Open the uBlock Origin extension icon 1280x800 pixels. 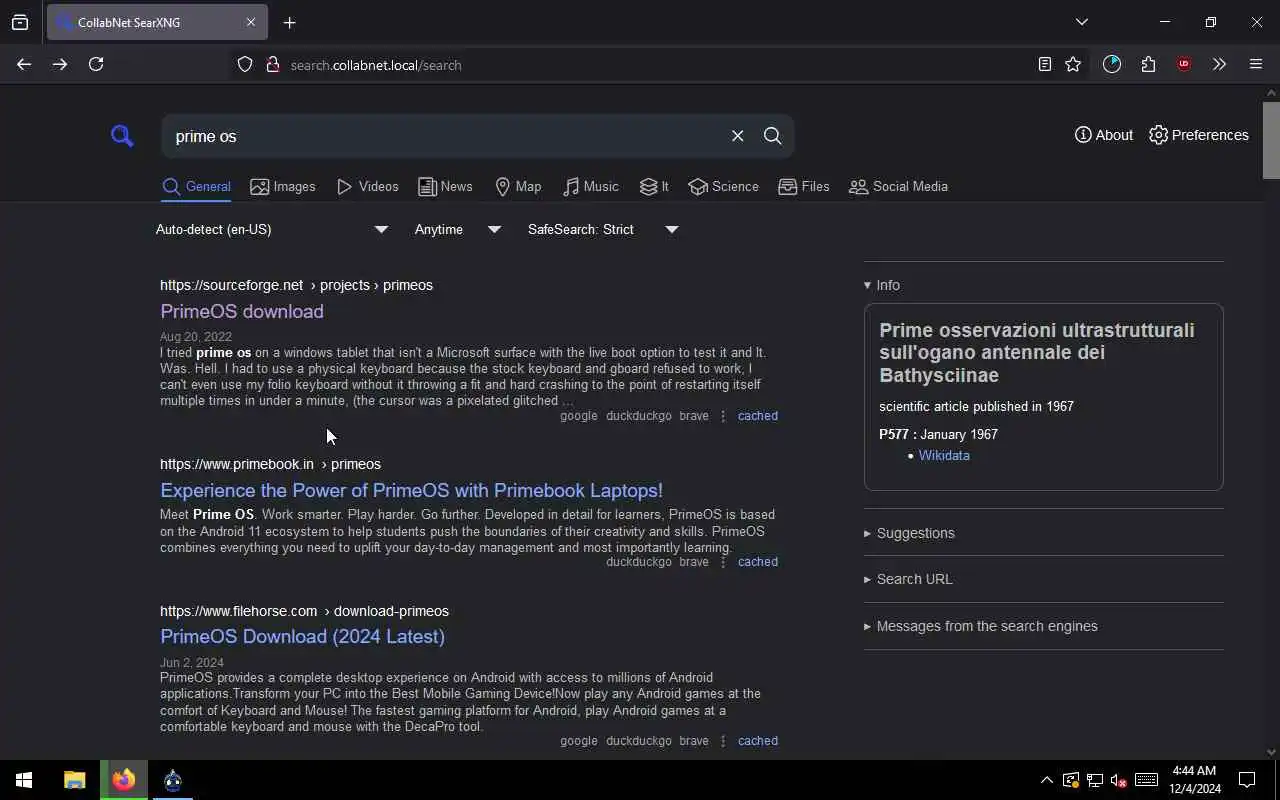coord(1184,64)
